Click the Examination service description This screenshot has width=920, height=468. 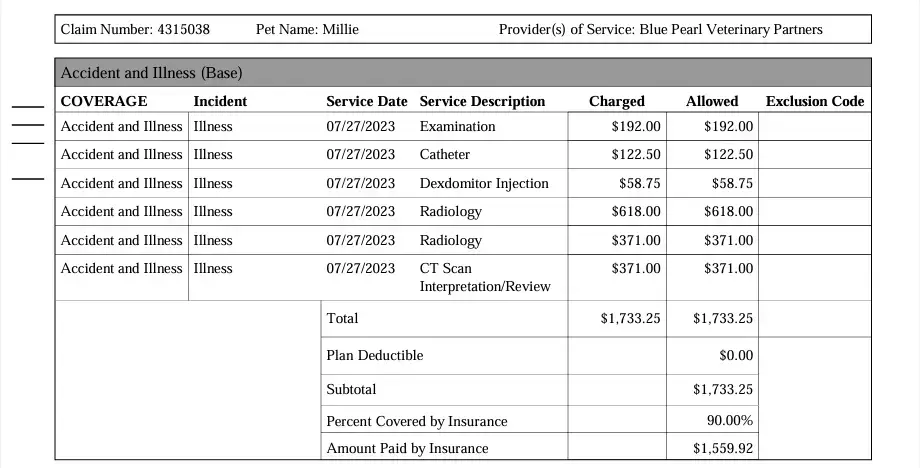click(x=457, y=127)
